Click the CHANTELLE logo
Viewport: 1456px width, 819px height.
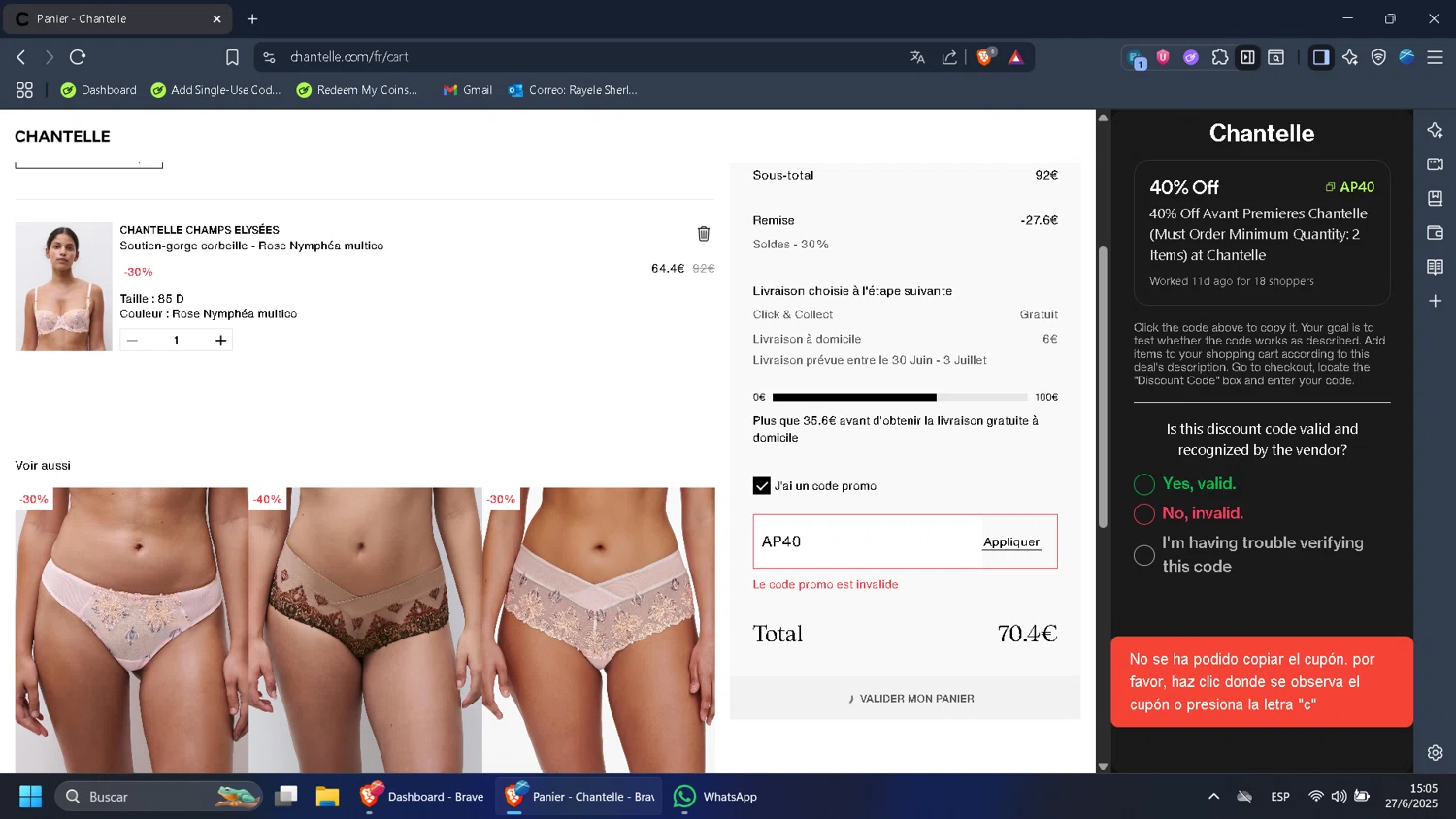[x=62, y=137]
